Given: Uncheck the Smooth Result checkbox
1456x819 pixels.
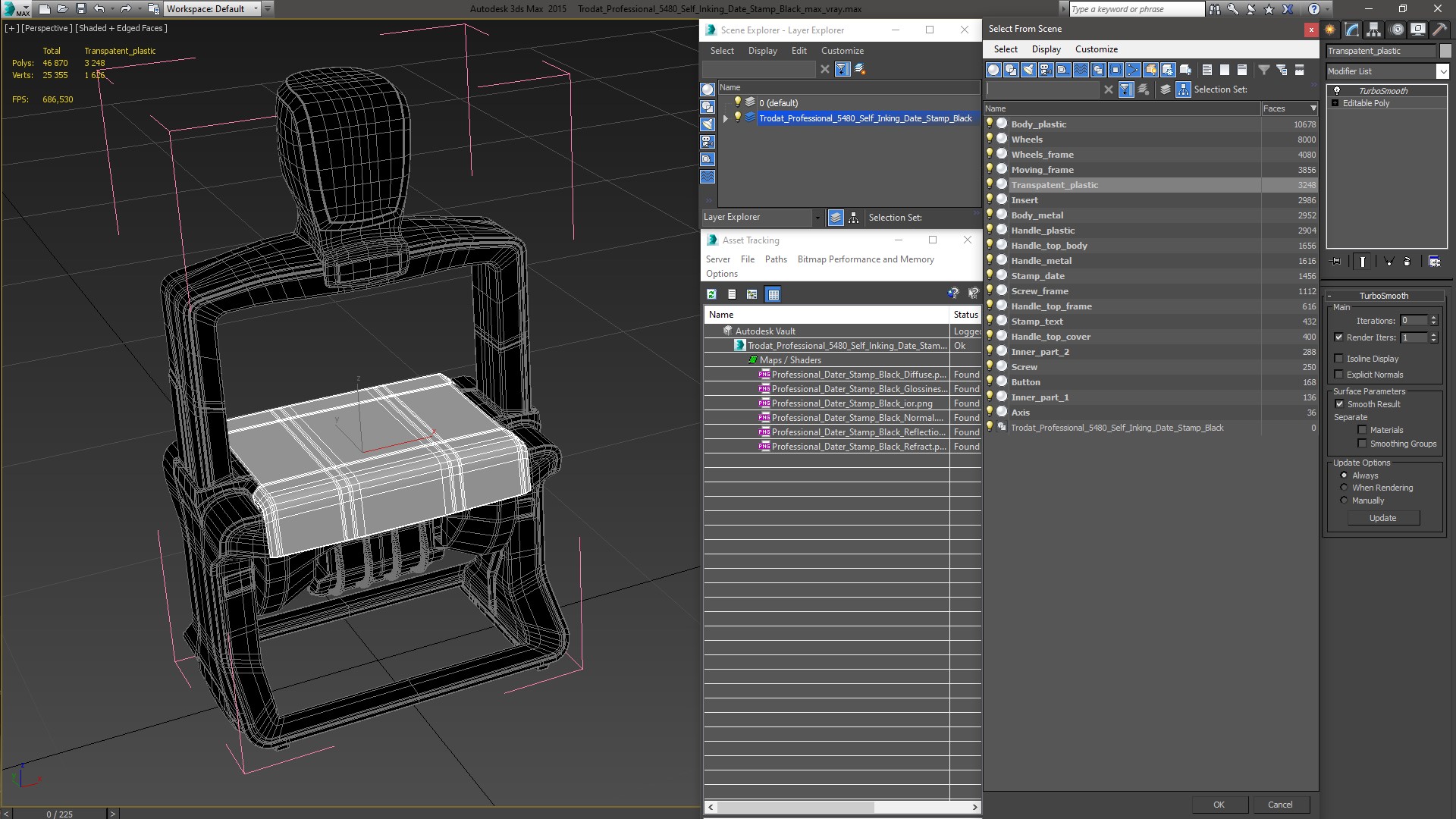Looking at the screenshot, I should [x=1339, y=404].
